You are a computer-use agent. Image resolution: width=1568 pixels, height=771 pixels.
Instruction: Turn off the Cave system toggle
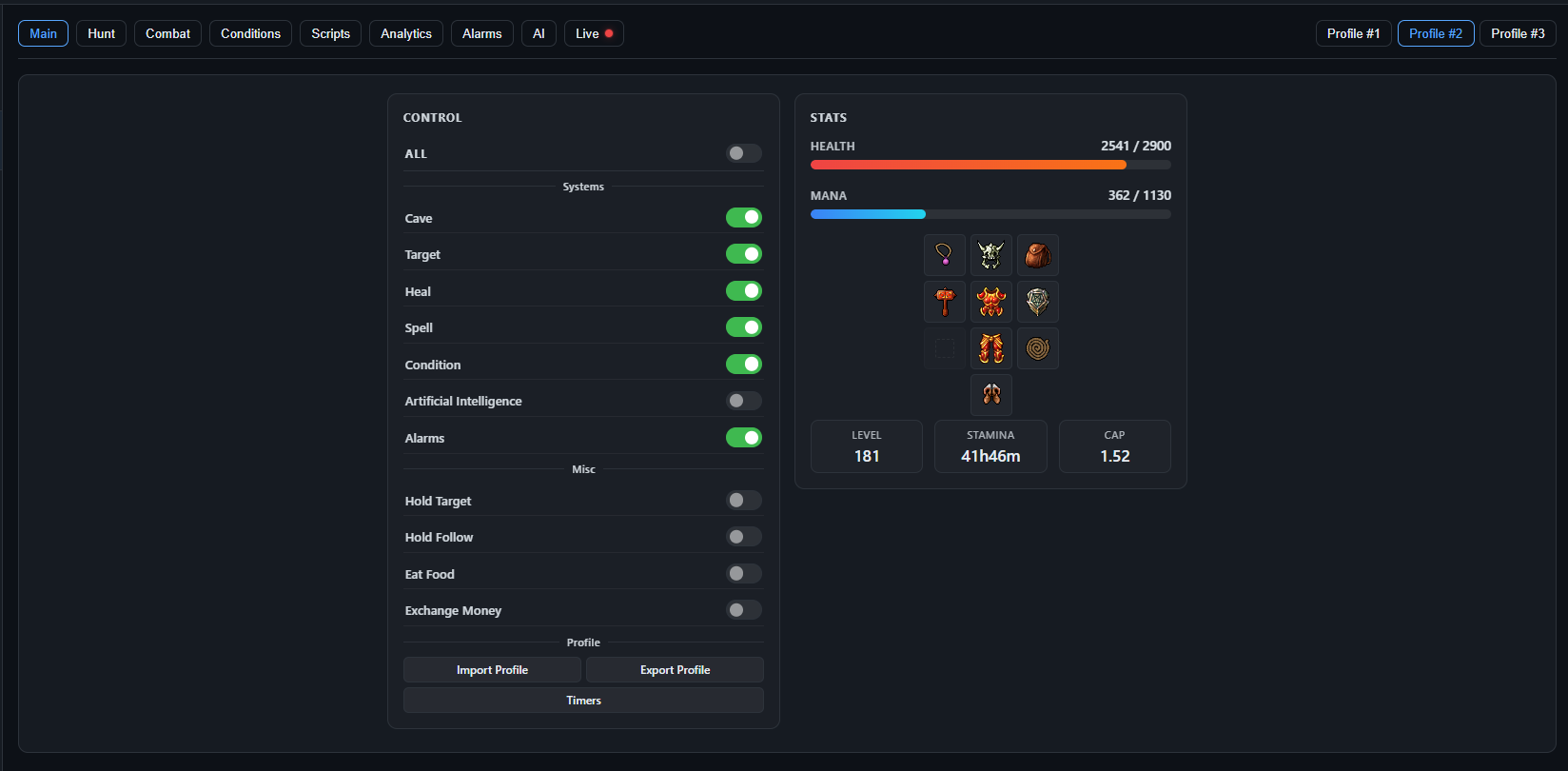[x=744, y=218]
